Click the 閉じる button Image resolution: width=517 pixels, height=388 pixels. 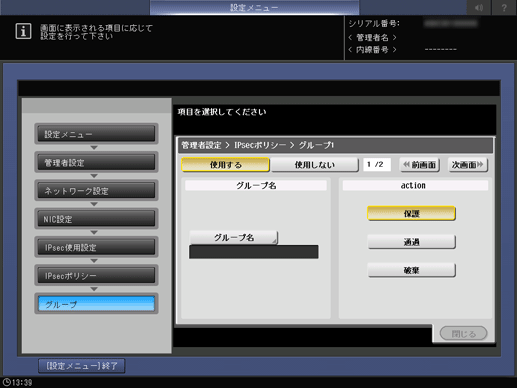coord(464,334)
